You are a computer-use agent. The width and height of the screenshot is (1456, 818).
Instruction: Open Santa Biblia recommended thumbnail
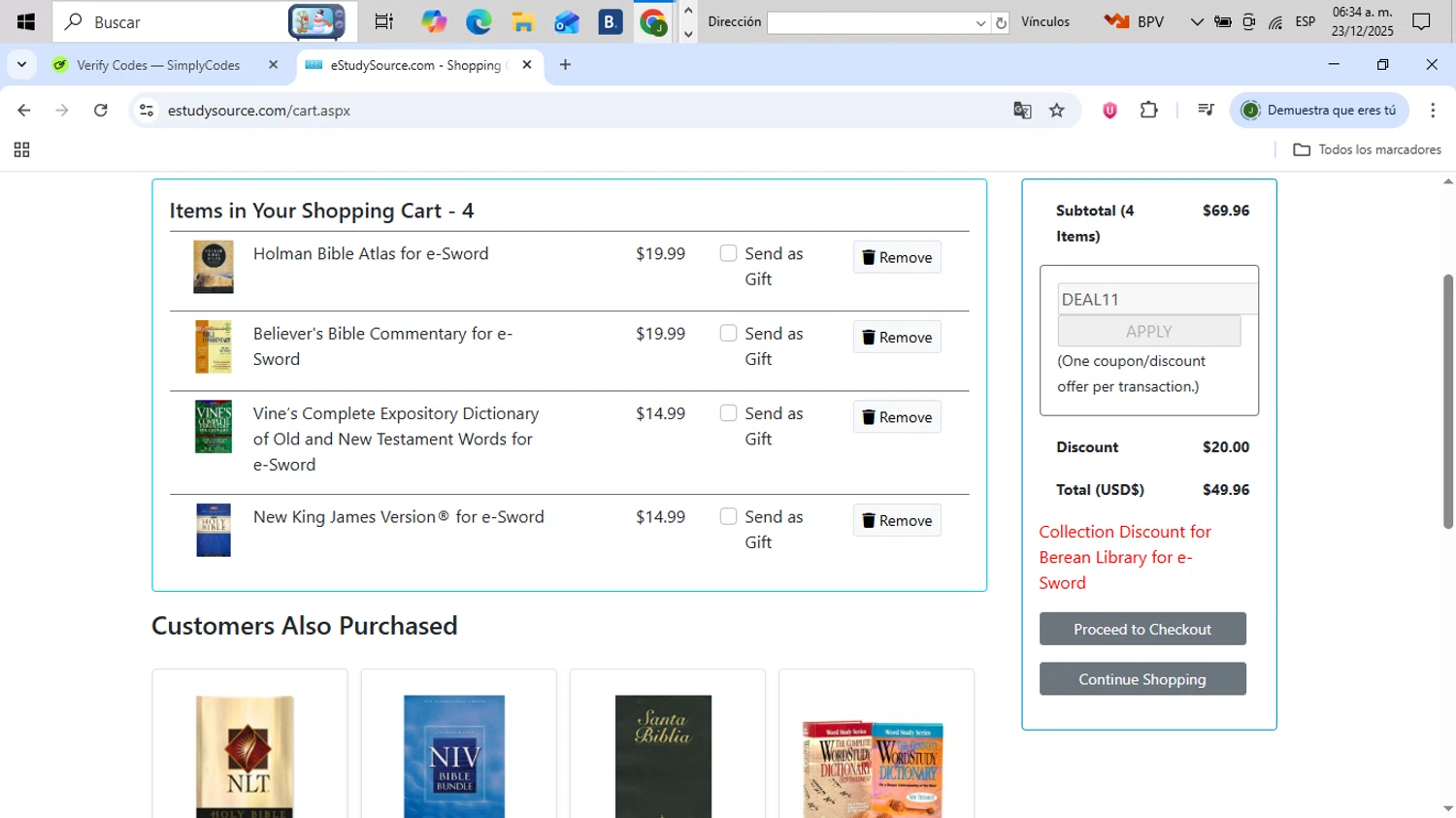[663, 756]
